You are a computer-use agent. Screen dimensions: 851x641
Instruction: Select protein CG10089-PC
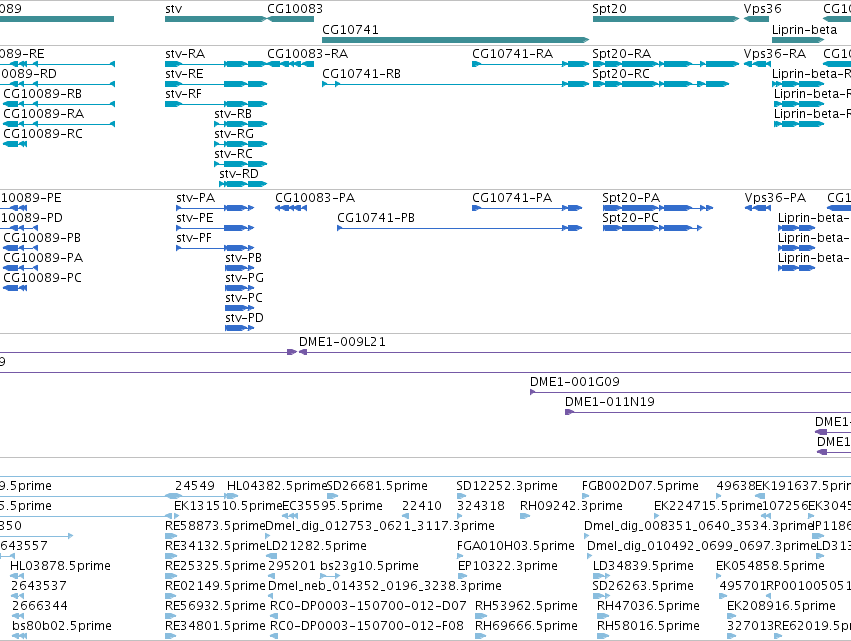15,288
